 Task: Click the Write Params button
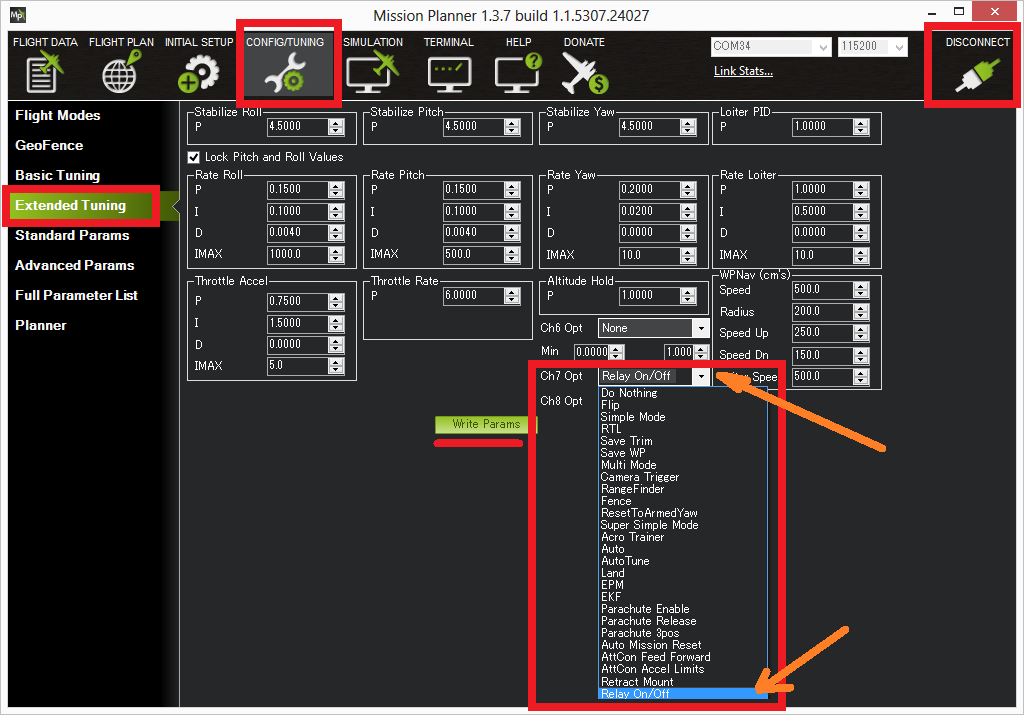pos(486,424)
